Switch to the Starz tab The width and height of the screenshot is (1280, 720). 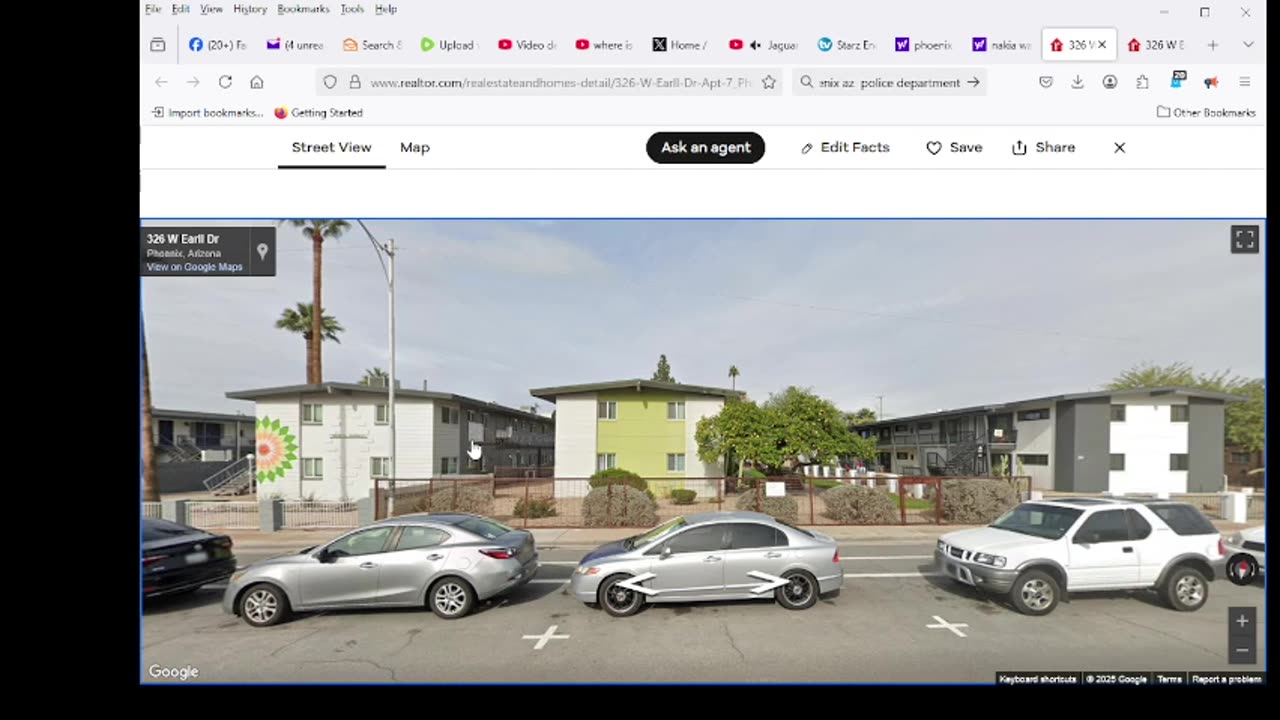coord(846,45)
